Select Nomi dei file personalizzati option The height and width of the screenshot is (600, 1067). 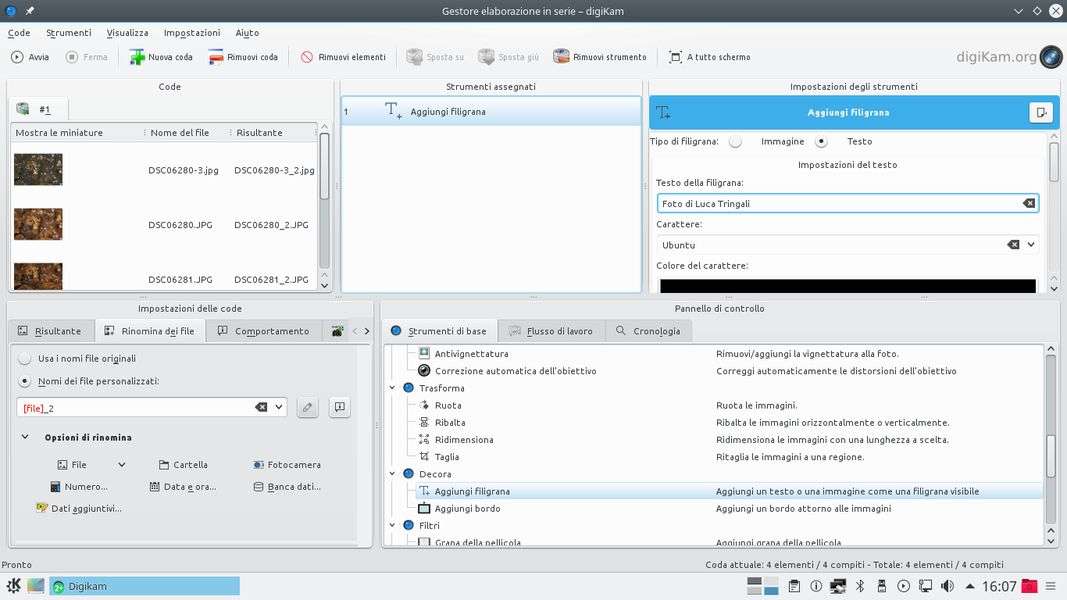24,381
